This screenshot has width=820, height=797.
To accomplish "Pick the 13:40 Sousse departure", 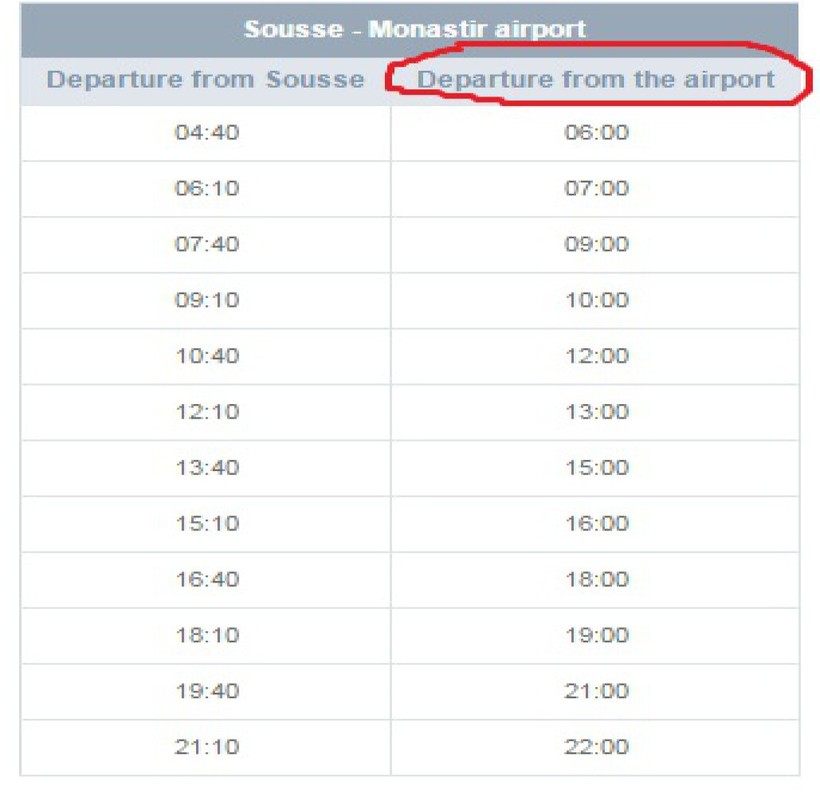I will (207, 468).
